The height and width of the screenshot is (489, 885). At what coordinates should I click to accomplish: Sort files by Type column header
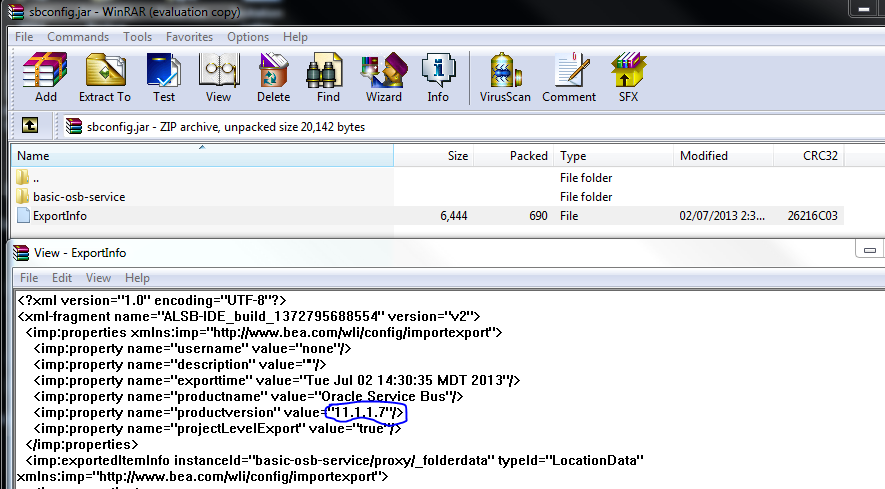pos(613,156)
